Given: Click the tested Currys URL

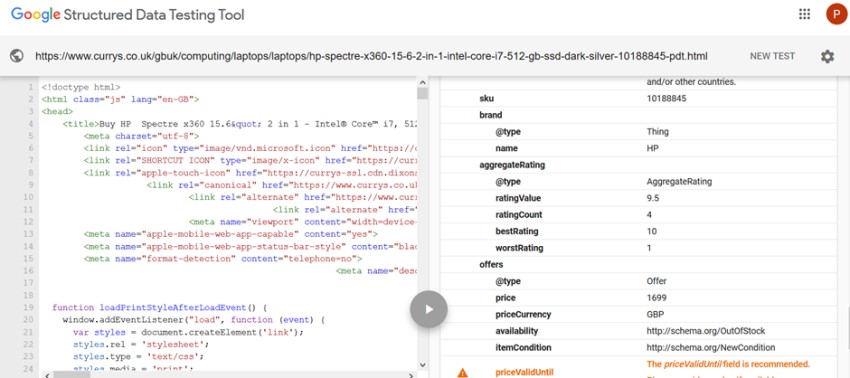Looking at the screenshot, I should (x=371, y=56).
